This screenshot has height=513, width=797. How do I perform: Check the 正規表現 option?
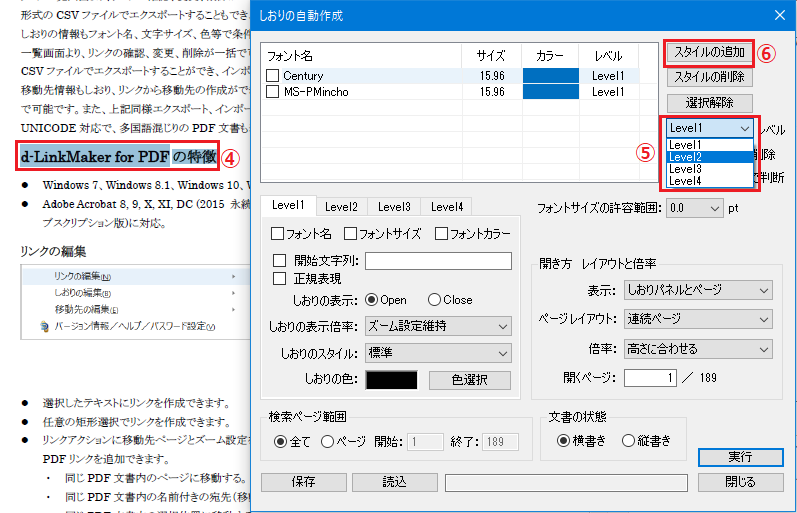[280, 279]
